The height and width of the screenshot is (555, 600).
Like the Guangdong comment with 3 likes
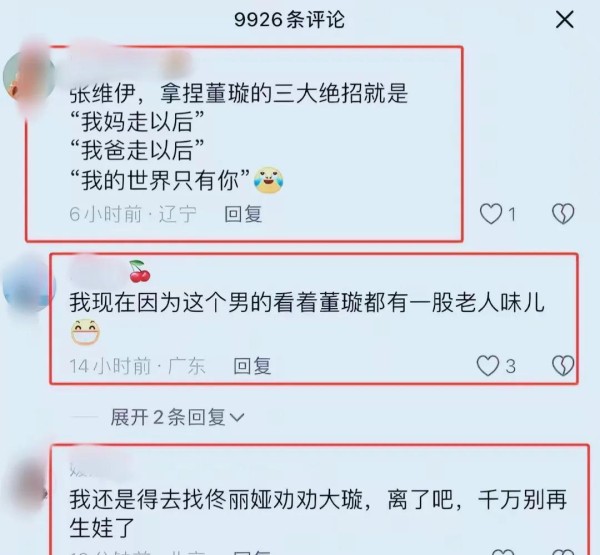pyautogui.click(x=488, y=366)
